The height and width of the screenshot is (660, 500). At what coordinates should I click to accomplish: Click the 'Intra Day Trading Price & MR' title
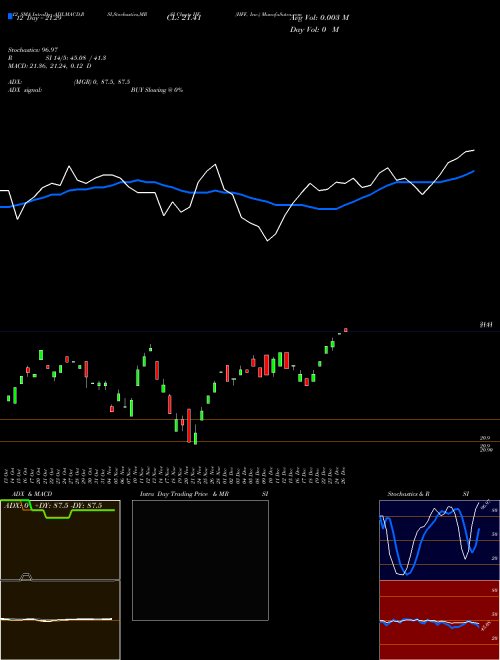pos(184,494)
